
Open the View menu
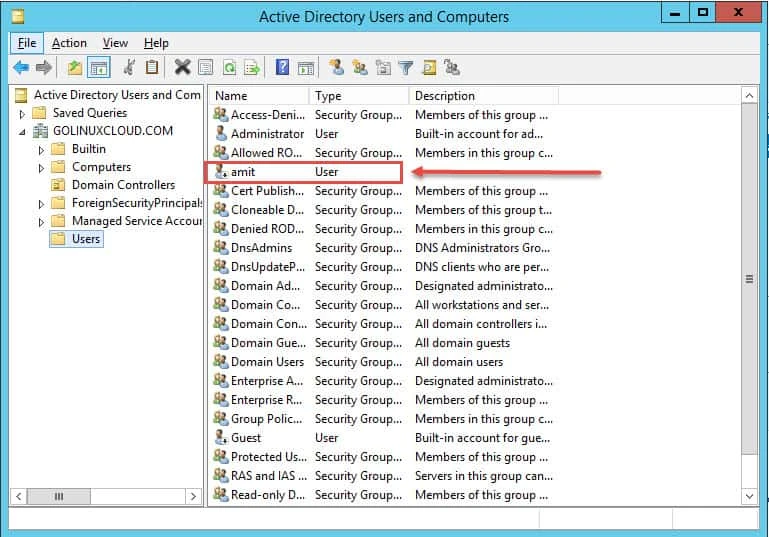(x=115, y=43)
